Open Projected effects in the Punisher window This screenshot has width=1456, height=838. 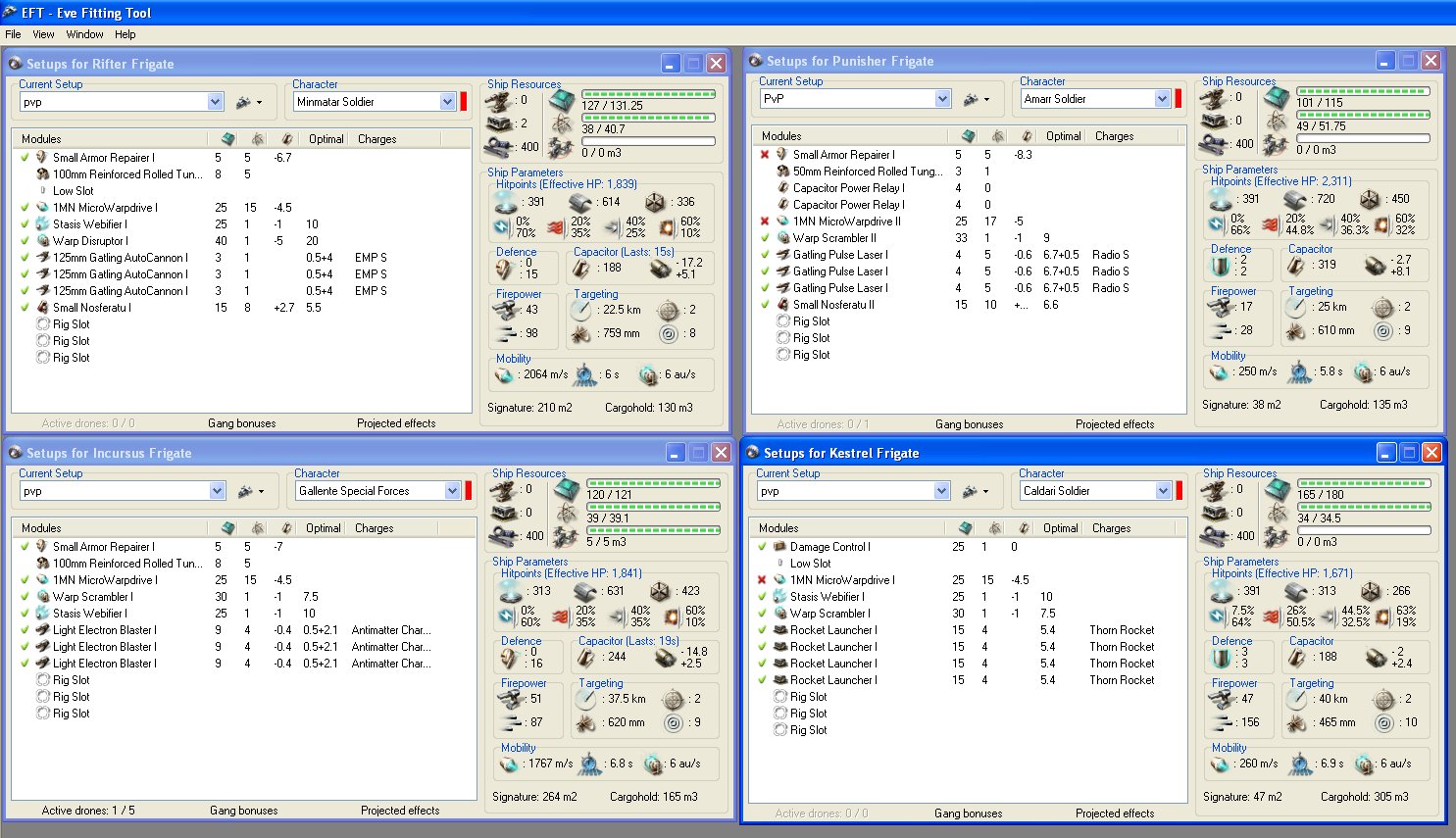(1115, 424)
